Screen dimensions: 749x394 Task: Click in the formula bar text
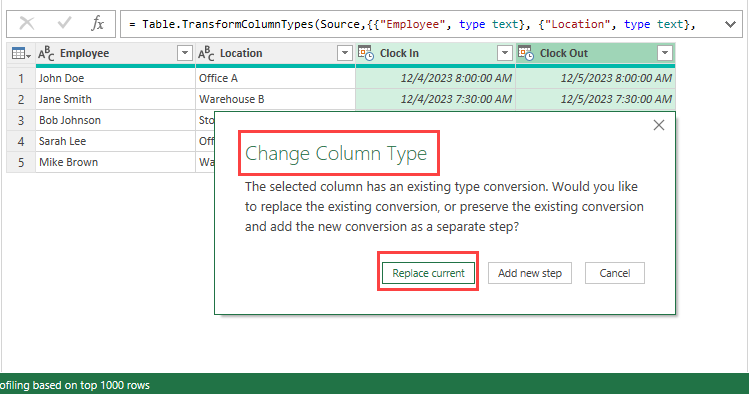[412, 24]
